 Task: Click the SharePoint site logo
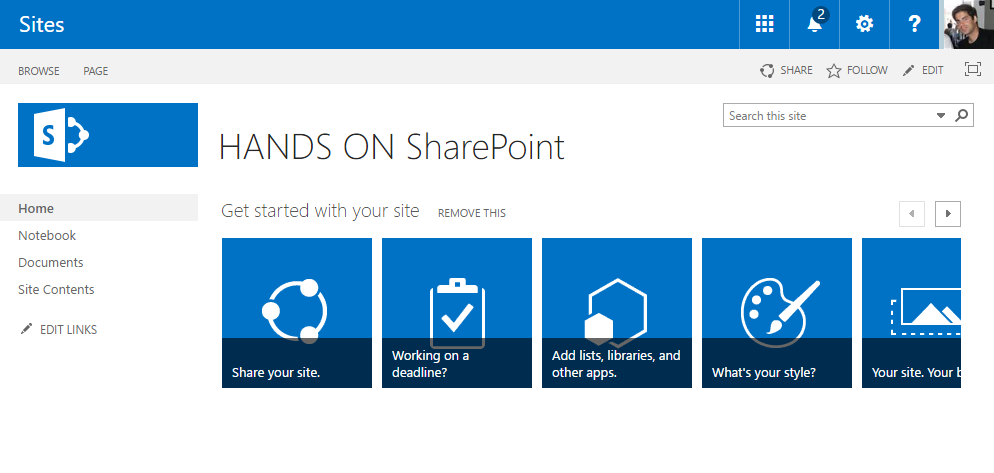coord(108,135)
